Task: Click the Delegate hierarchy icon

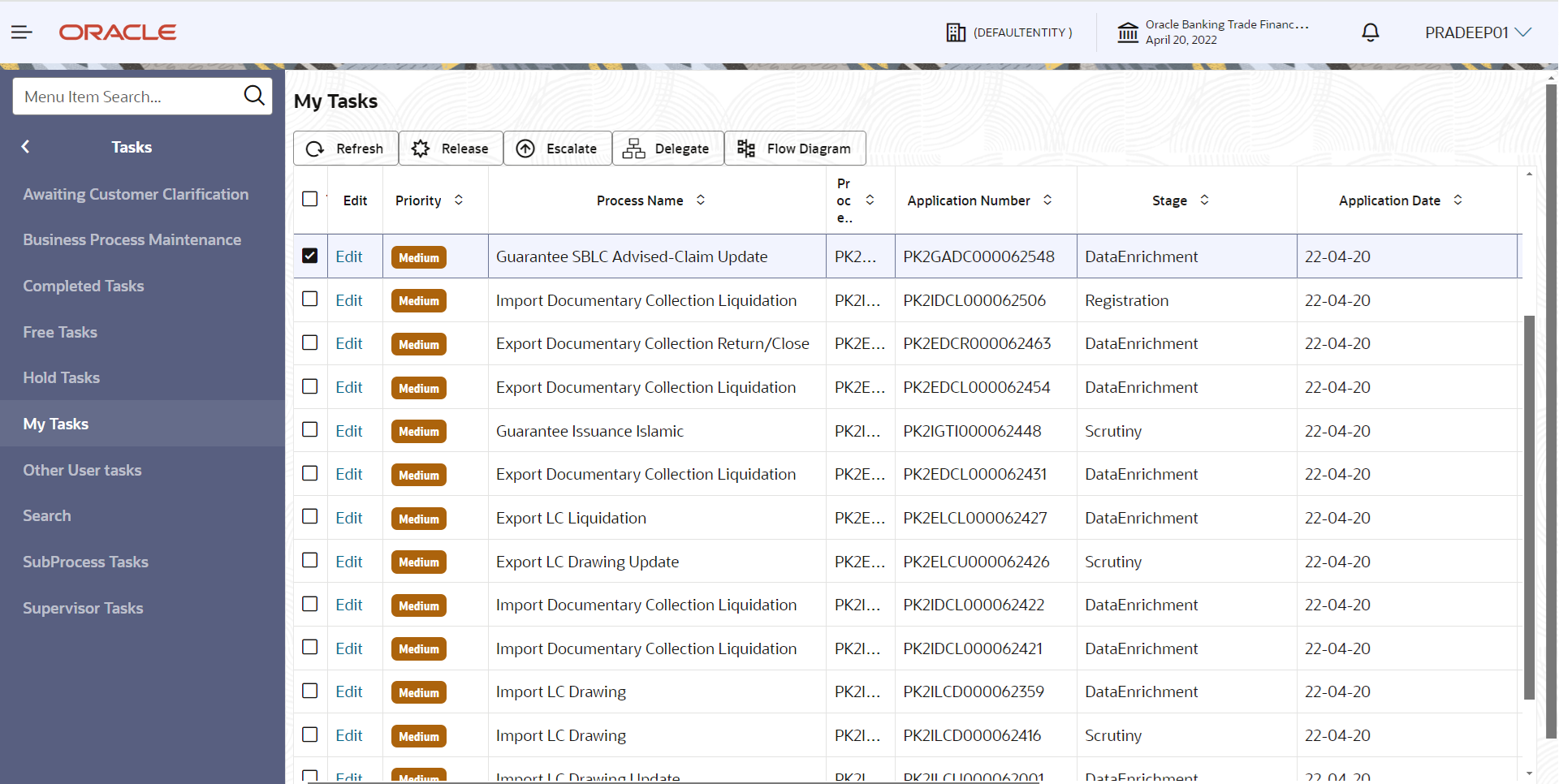Action: point(634,149)
